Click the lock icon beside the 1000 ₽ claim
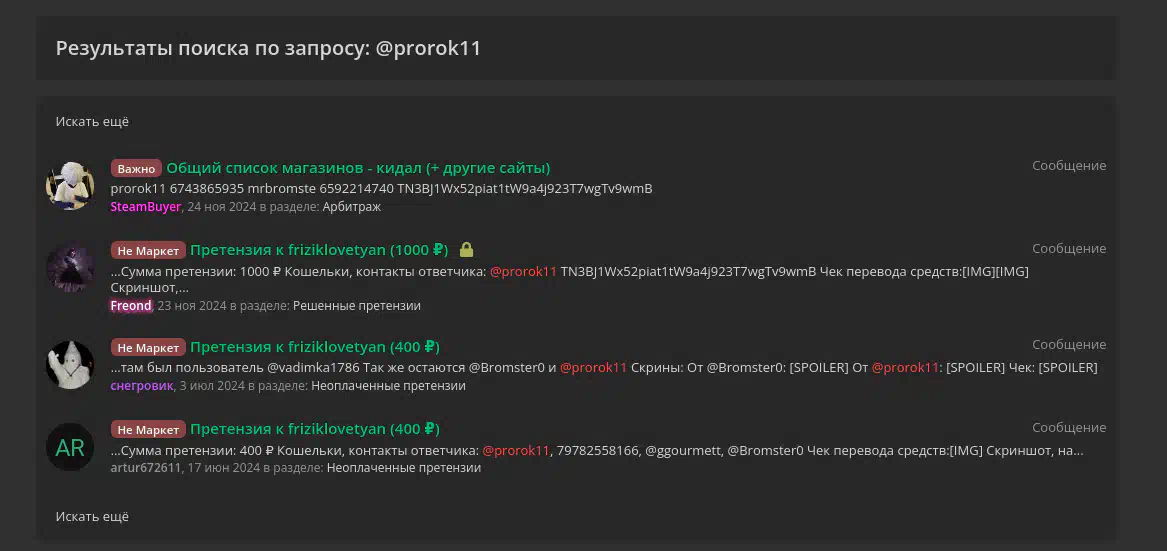1167x551 pixels. 467,249
